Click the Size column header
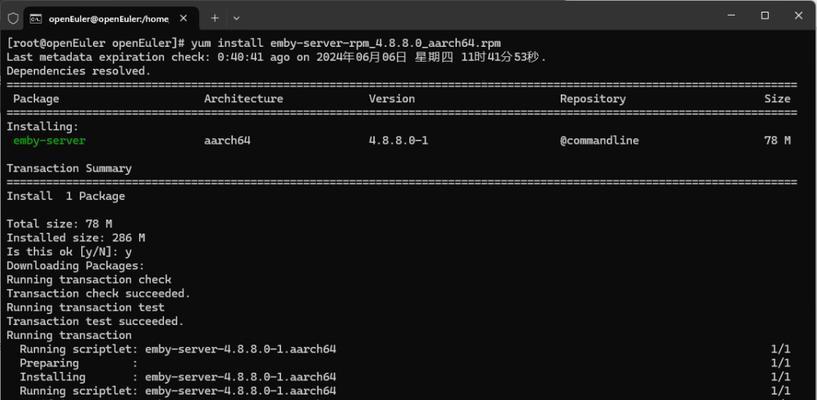Viewport: 817px width, 400px height. click(777, 99)
